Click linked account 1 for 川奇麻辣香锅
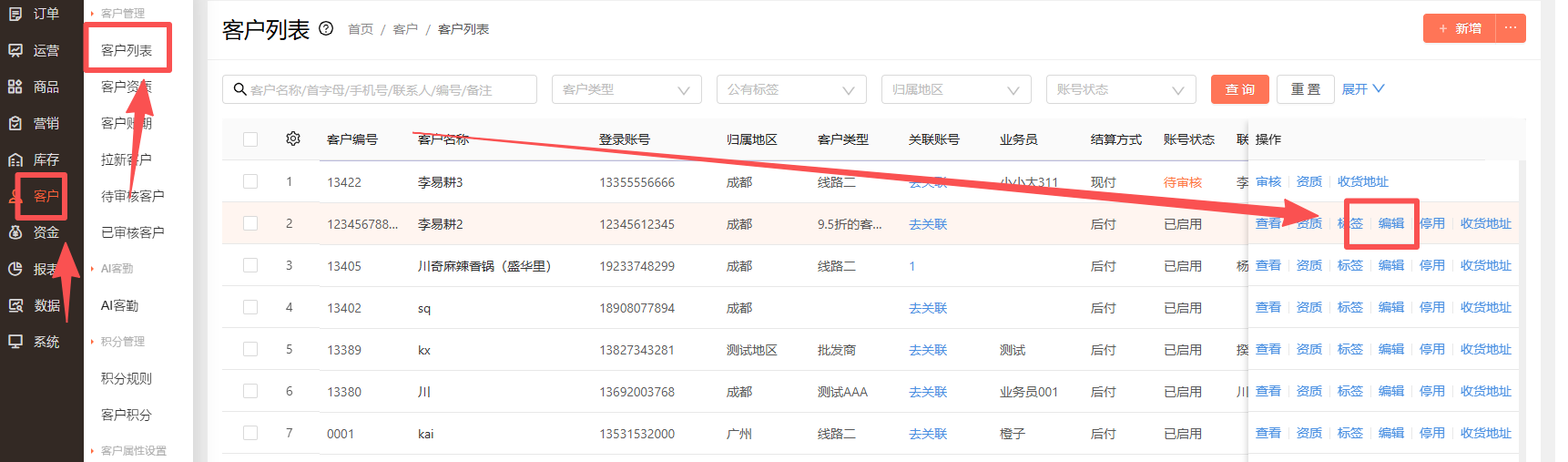 912,266
